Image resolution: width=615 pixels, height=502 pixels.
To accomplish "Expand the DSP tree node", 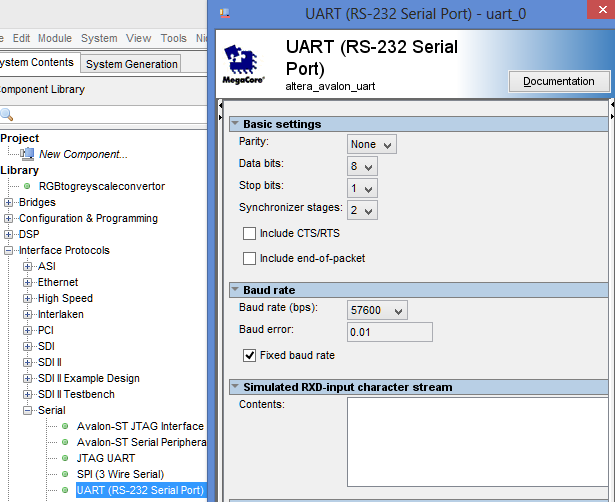I will [8, 235].
